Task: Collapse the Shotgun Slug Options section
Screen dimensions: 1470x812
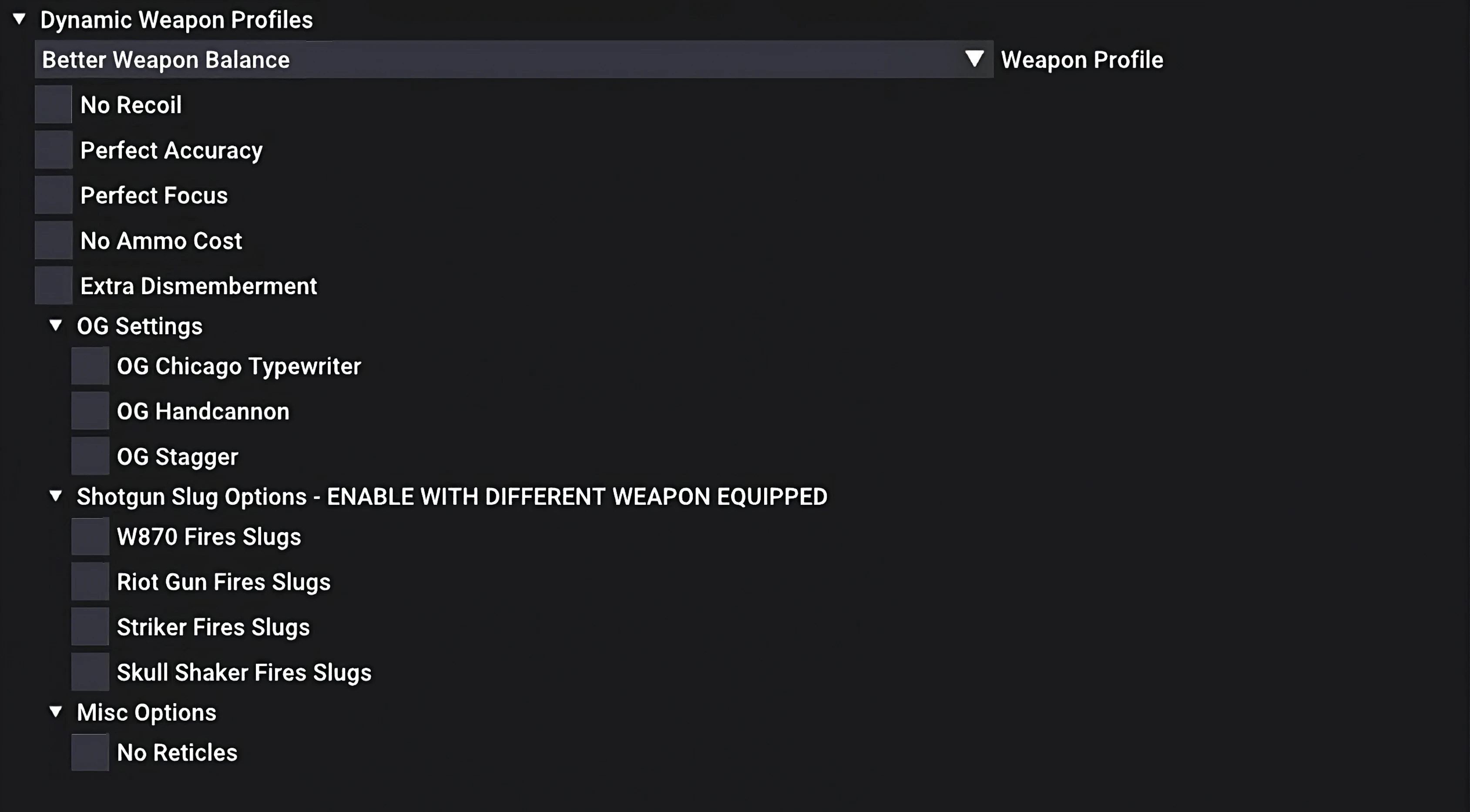Action: coord(56,496)
